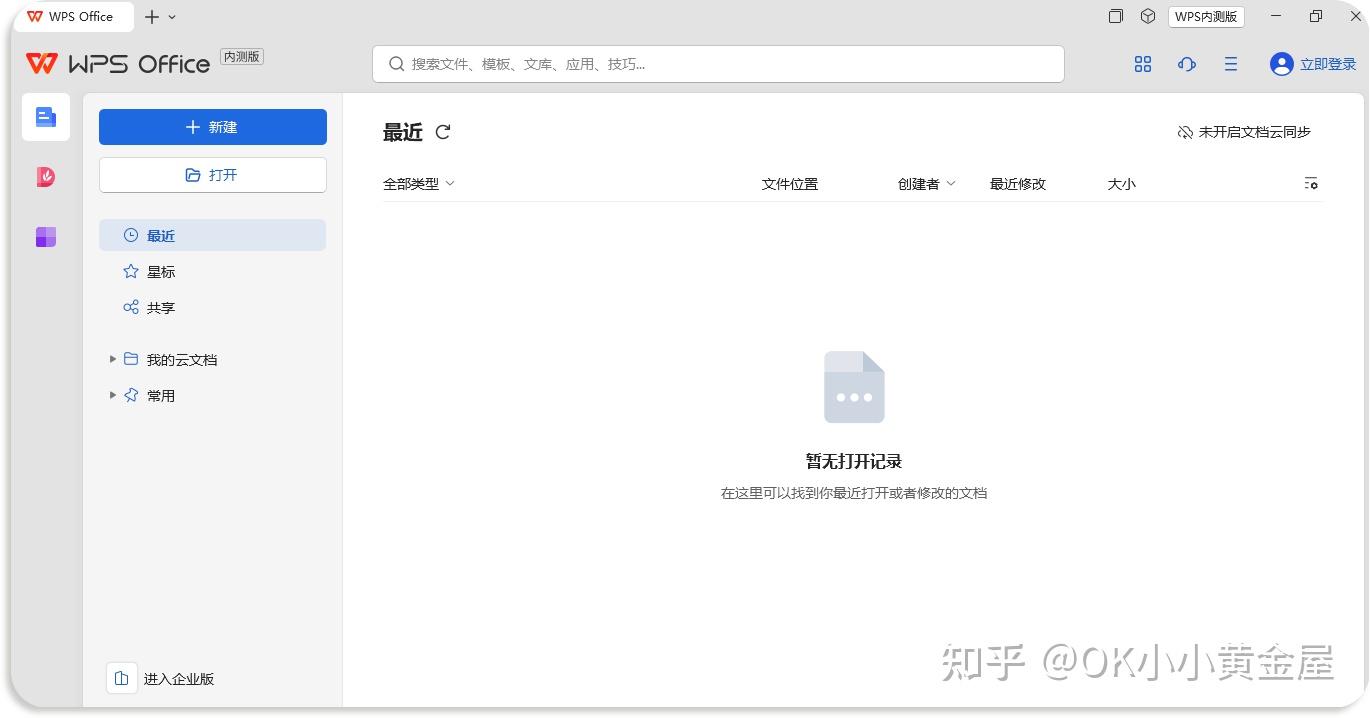
Task: Open the list display settings icon
Action: click(1311, 183)
